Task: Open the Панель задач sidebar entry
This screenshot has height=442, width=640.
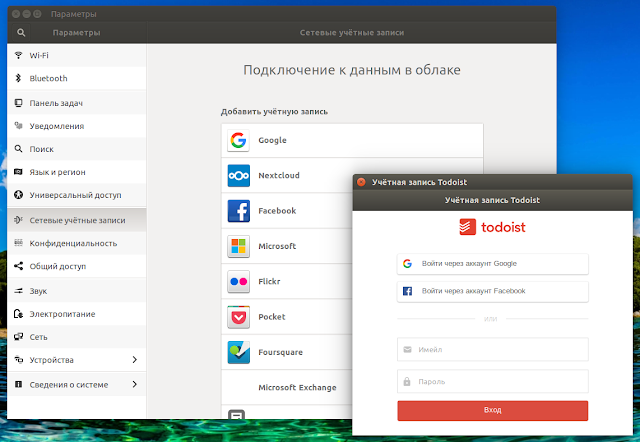Action: coord(77,103)
